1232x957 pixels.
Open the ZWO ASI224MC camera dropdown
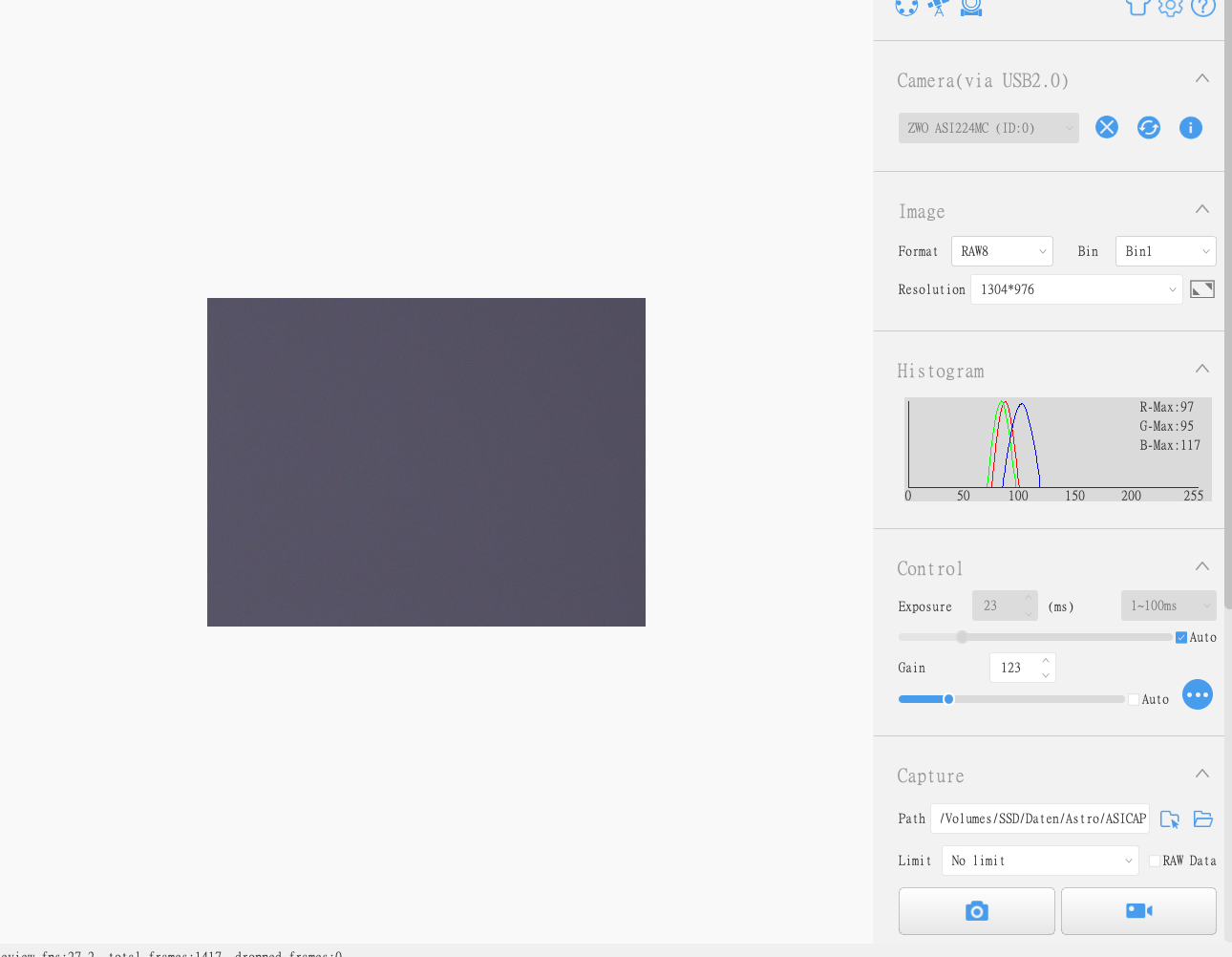tap(988, 128)
